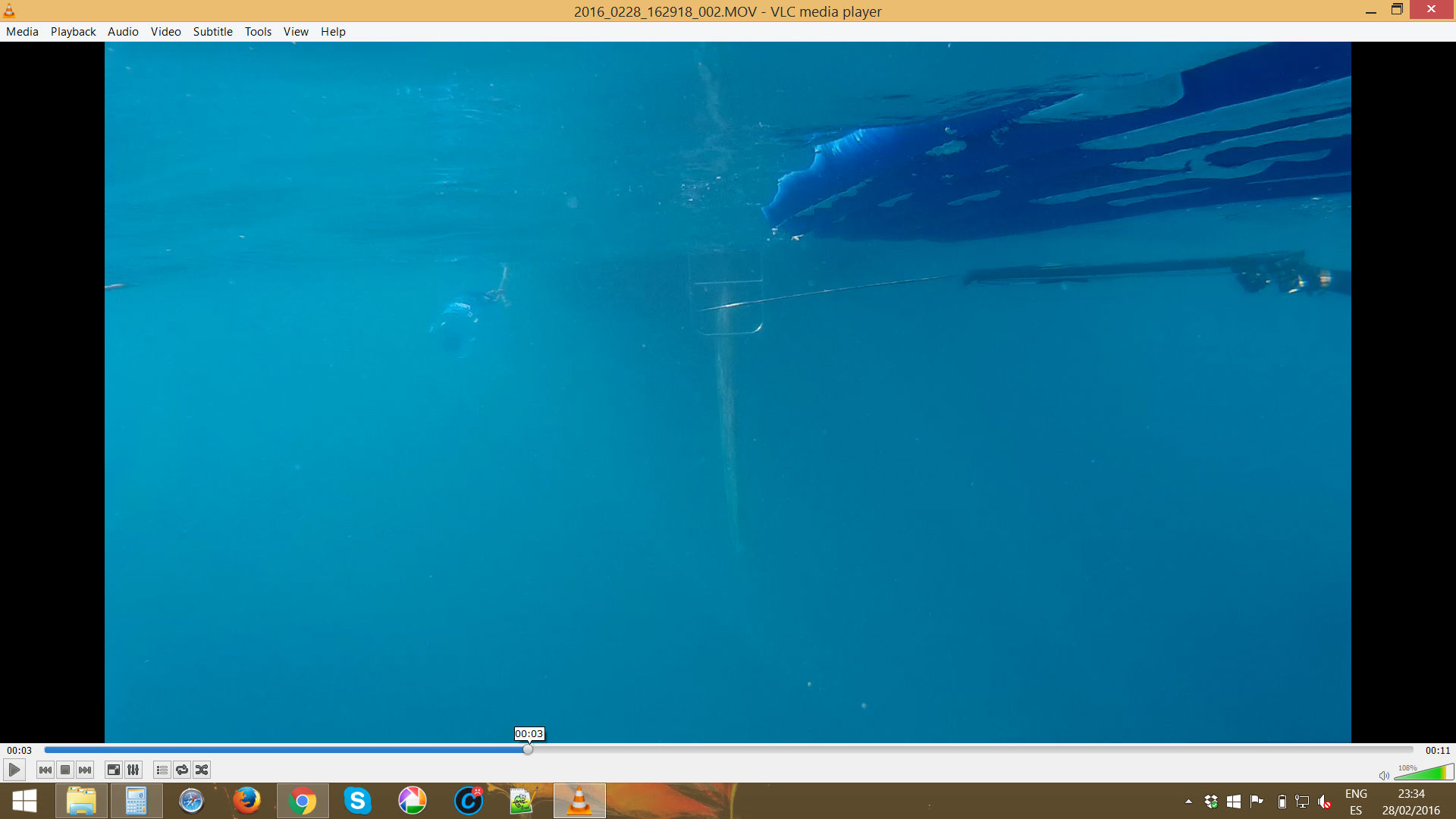Open Skype from the taskbar
Screen dimensions: 1456x819
click(x=357, y=801)
